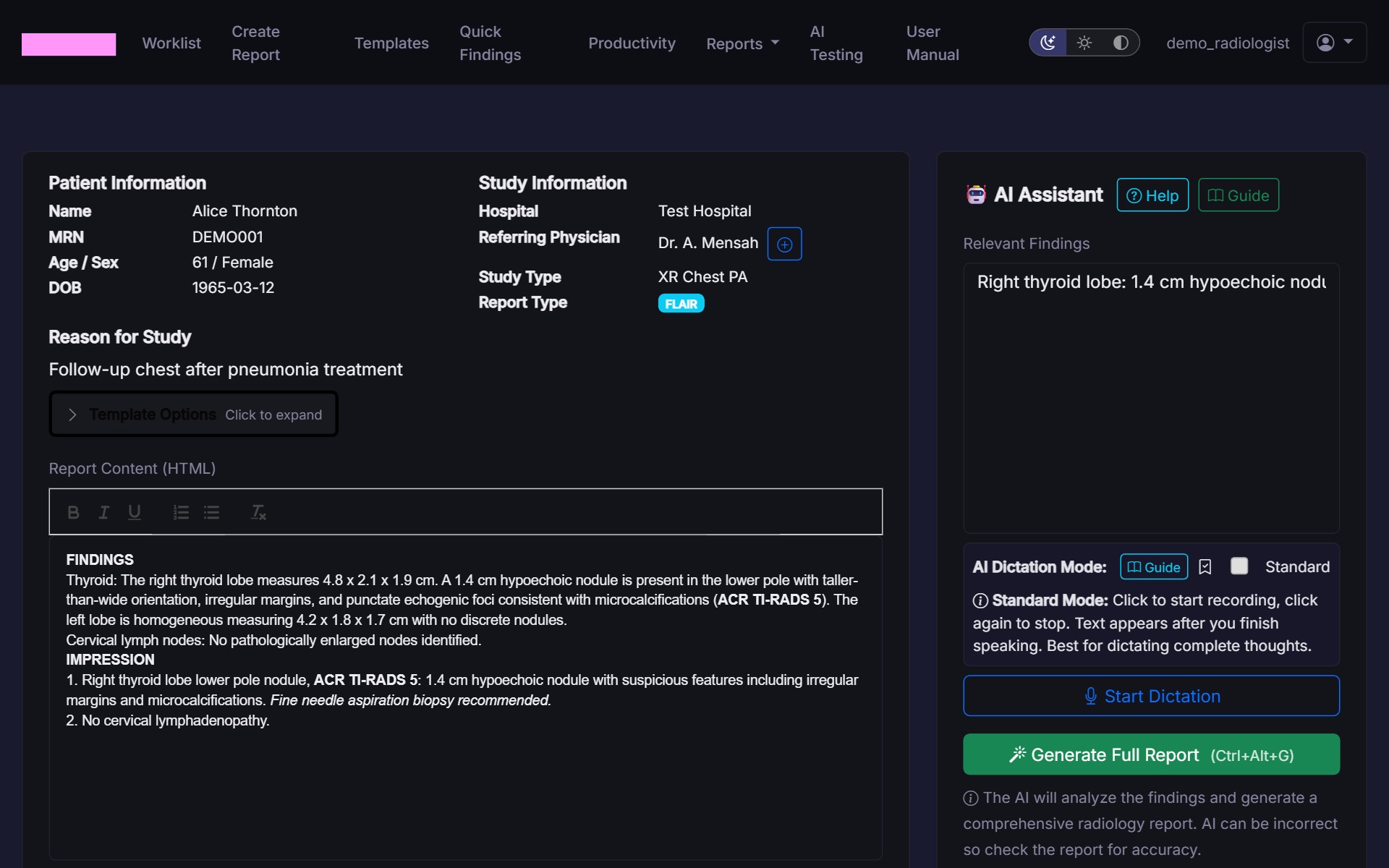
Task: Generate Full Report with AI
Action: [1151, 754]
